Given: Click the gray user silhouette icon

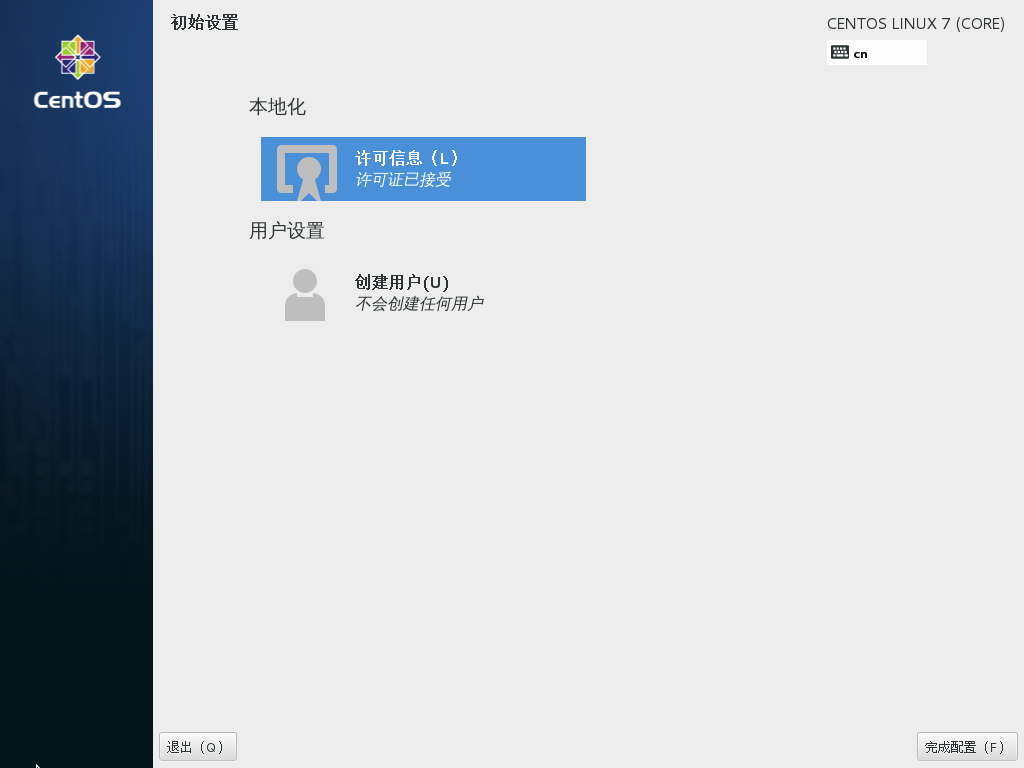Looking at the screenshot, I should pyautogui.click(x=305, y=294).
